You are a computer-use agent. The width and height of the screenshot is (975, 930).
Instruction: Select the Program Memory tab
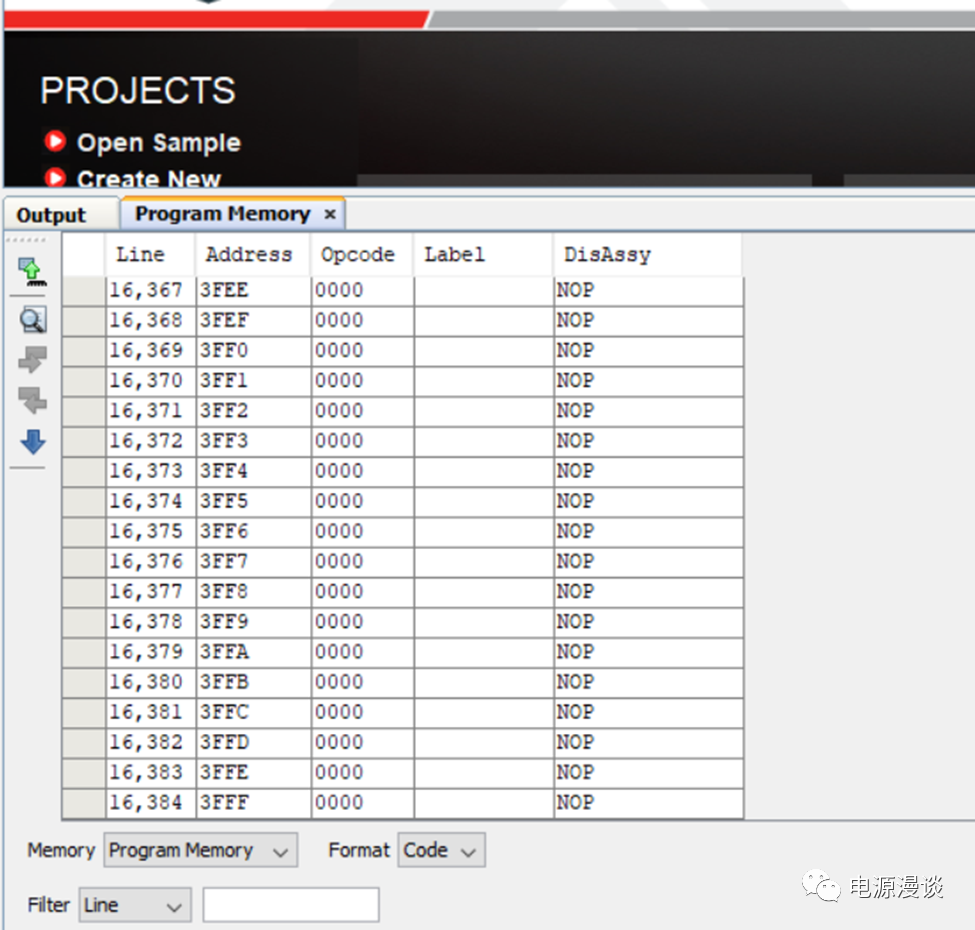tap(222, 214)
